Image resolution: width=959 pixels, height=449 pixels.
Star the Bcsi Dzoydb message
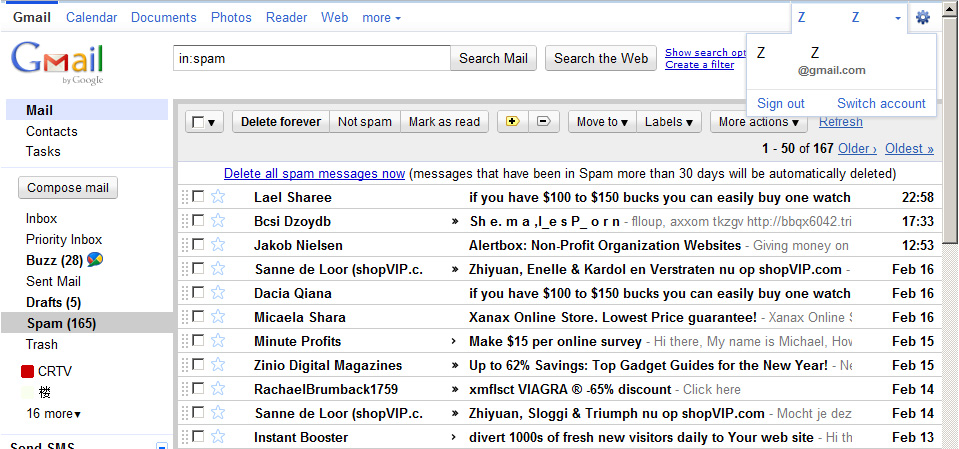click(218, 221)
